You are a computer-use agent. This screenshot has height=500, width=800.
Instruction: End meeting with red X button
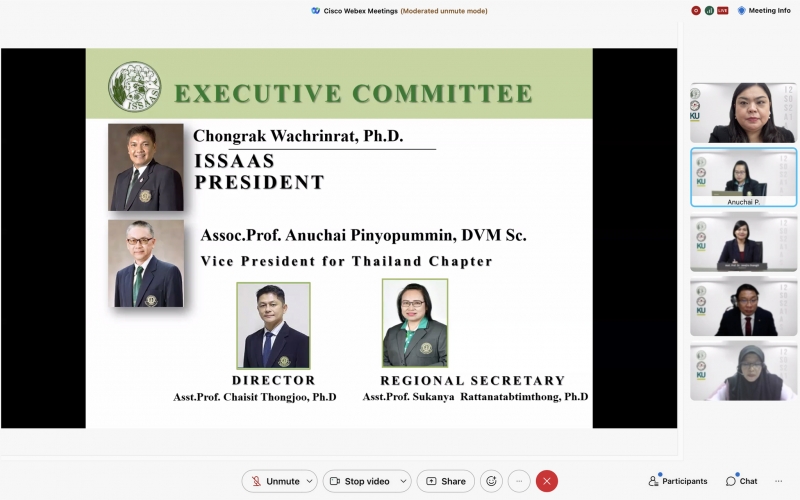click(x=547, y=481)
